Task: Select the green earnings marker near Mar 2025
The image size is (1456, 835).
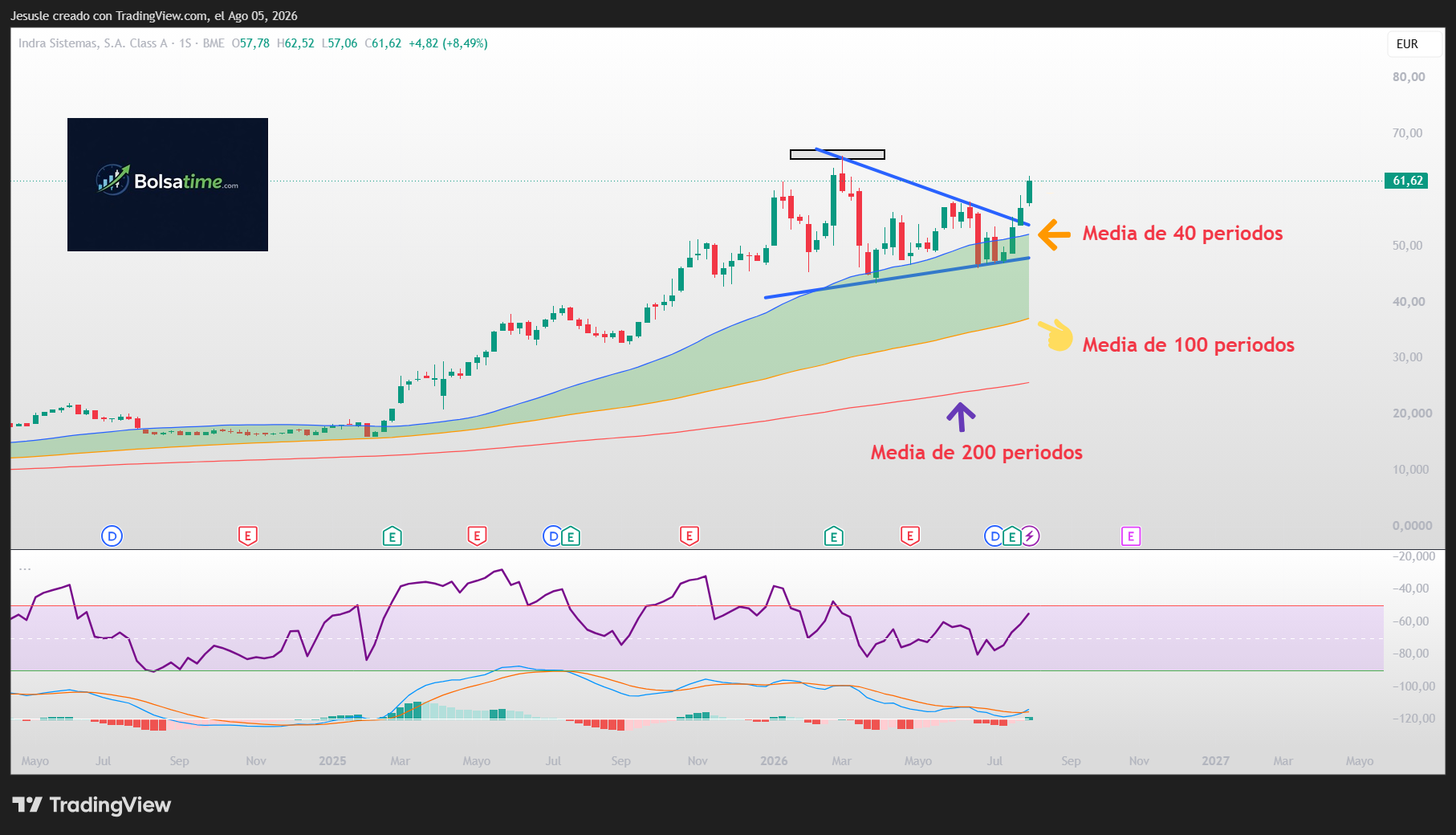Action: (x=392, y=536)
